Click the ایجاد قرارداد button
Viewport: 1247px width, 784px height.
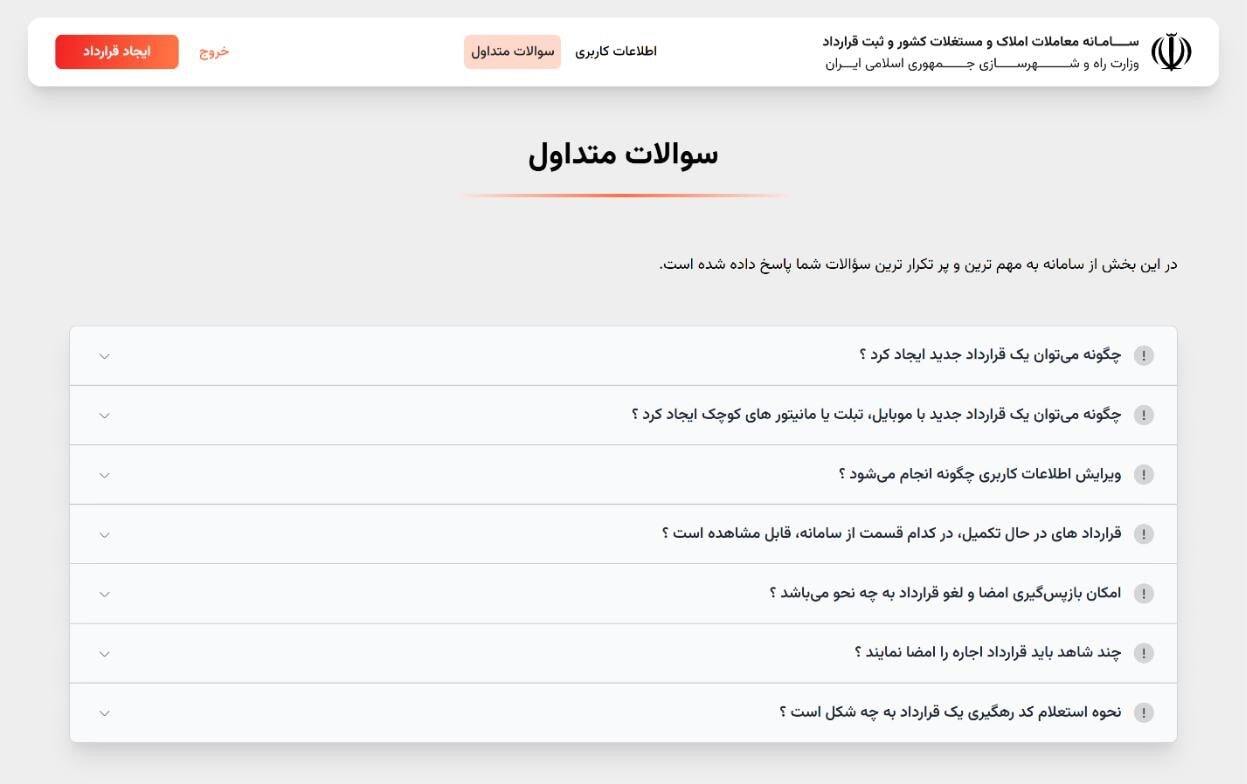pos(116,51)
